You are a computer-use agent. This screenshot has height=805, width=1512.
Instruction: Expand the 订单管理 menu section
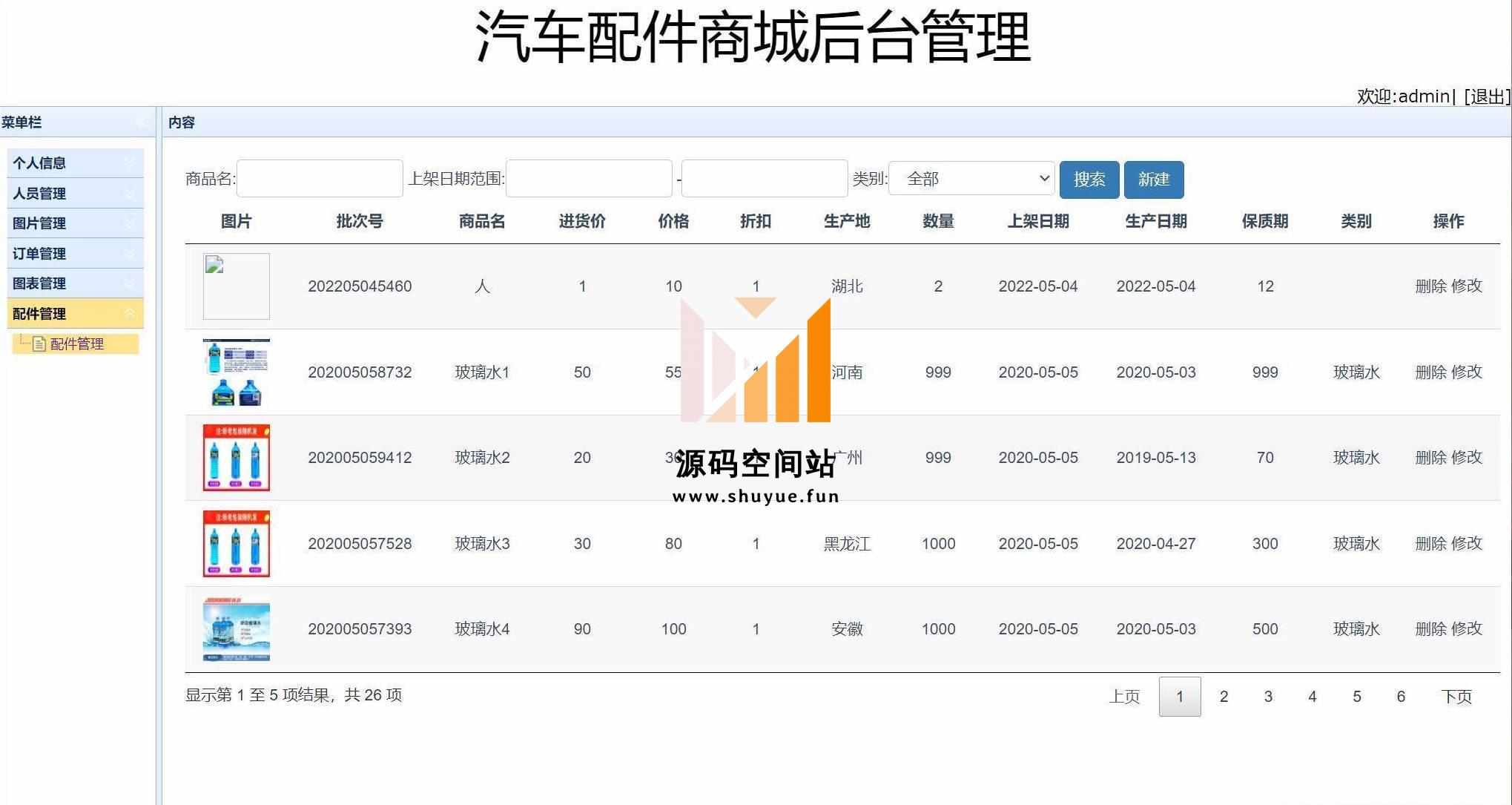point(75,254)
